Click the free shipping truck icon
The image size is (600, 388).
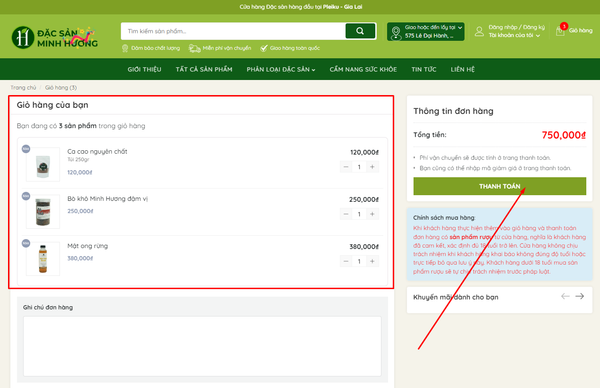(x=195, y=48)
